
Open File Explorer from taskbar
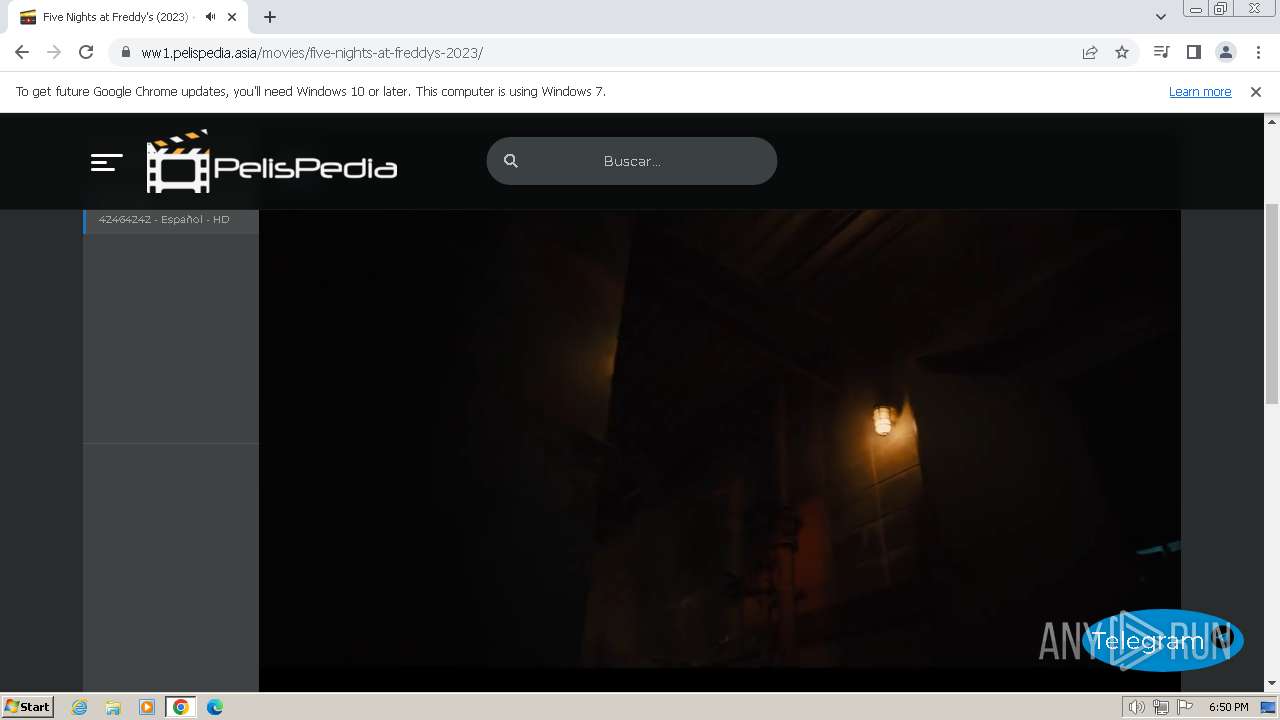click(x=113, y=707)
